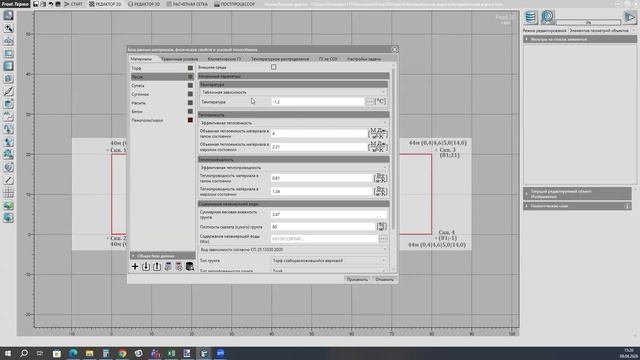The image size is (640, 360).
Task: Click magnifier search icon in right panel
Action: point(547,17)
